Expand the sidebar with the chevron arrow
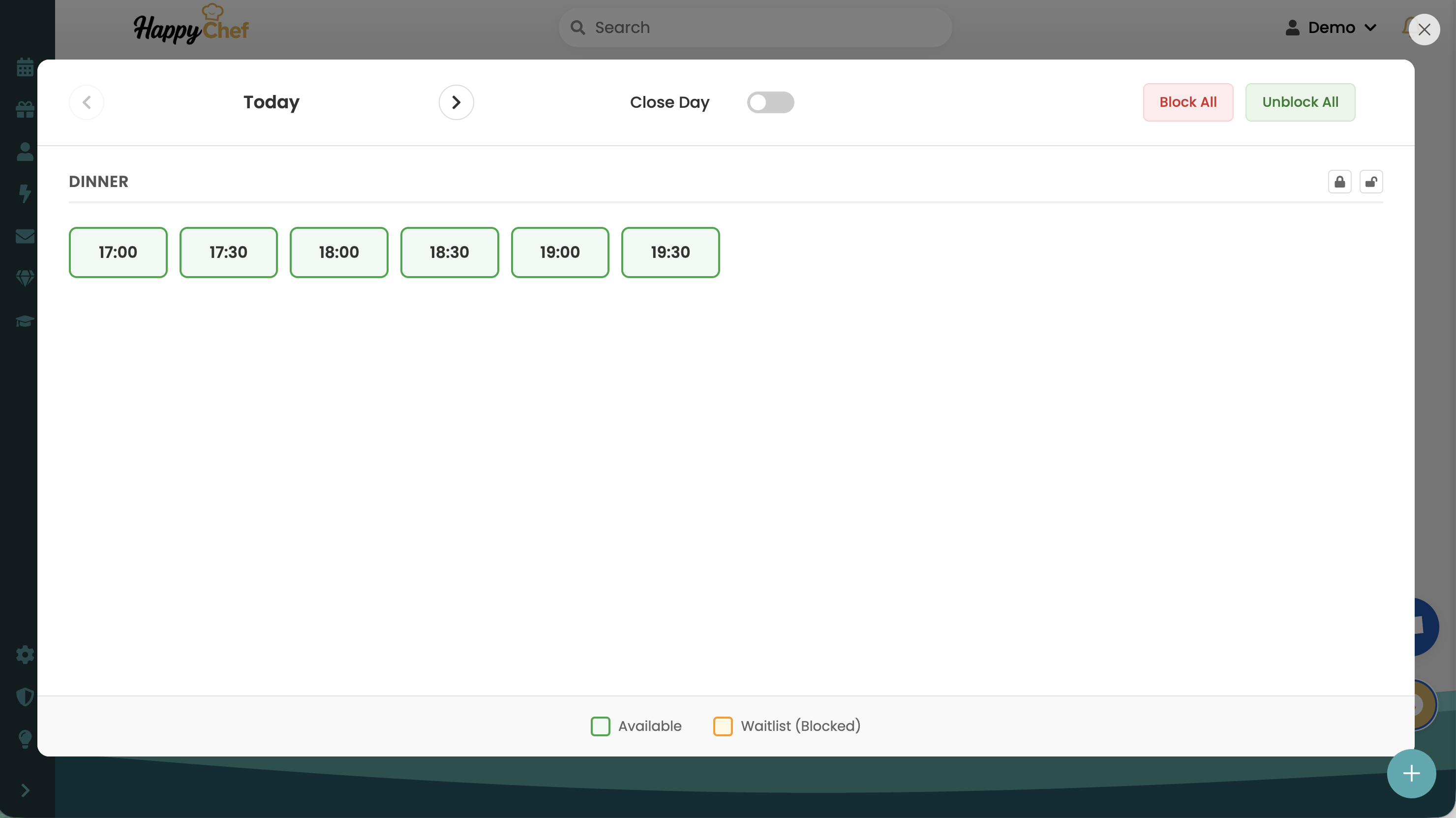Screen dimensions: 1456x818 pyautogui.click(x=25, y=790)
